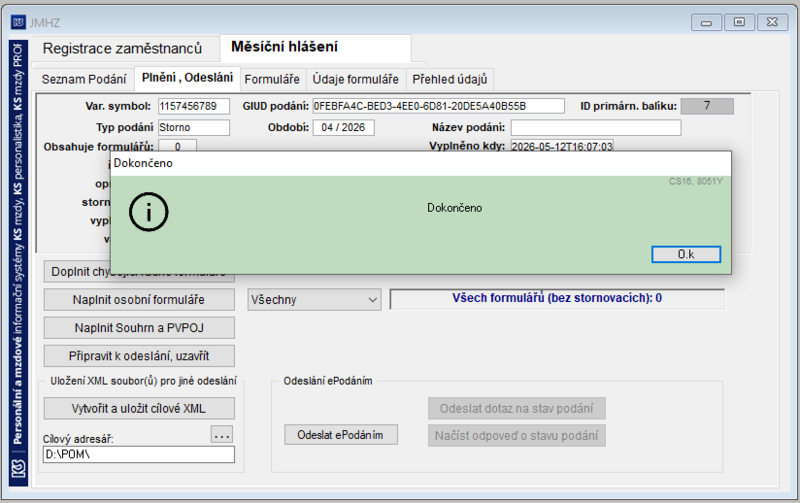This screenshot has height=503, width=800.
Task: Click the Vyplněno kdy timestamp field
Action: [562, 146]
